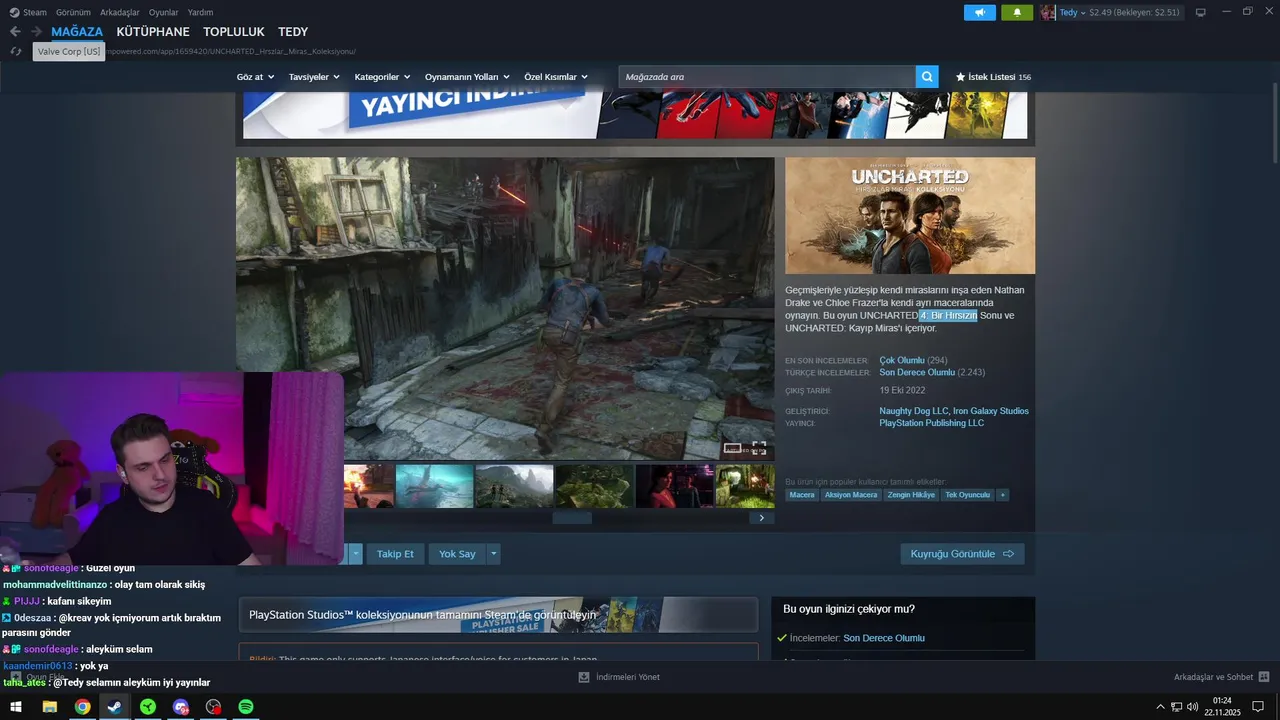Image resolution: width=1280 pixels, height=720 pixels.
Task: Open File Explorer from taskbar
Action: pyautogui.click(x=49, y=707)
